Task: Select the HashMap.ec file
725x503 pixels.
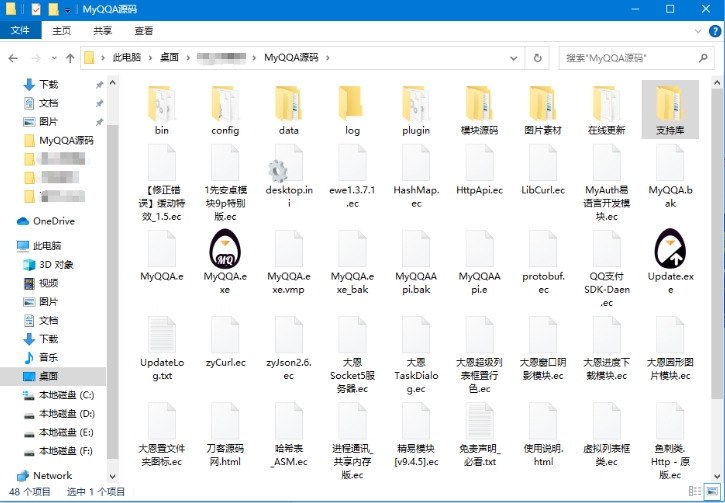Action: pyautogui.click(x=416, y=176)
